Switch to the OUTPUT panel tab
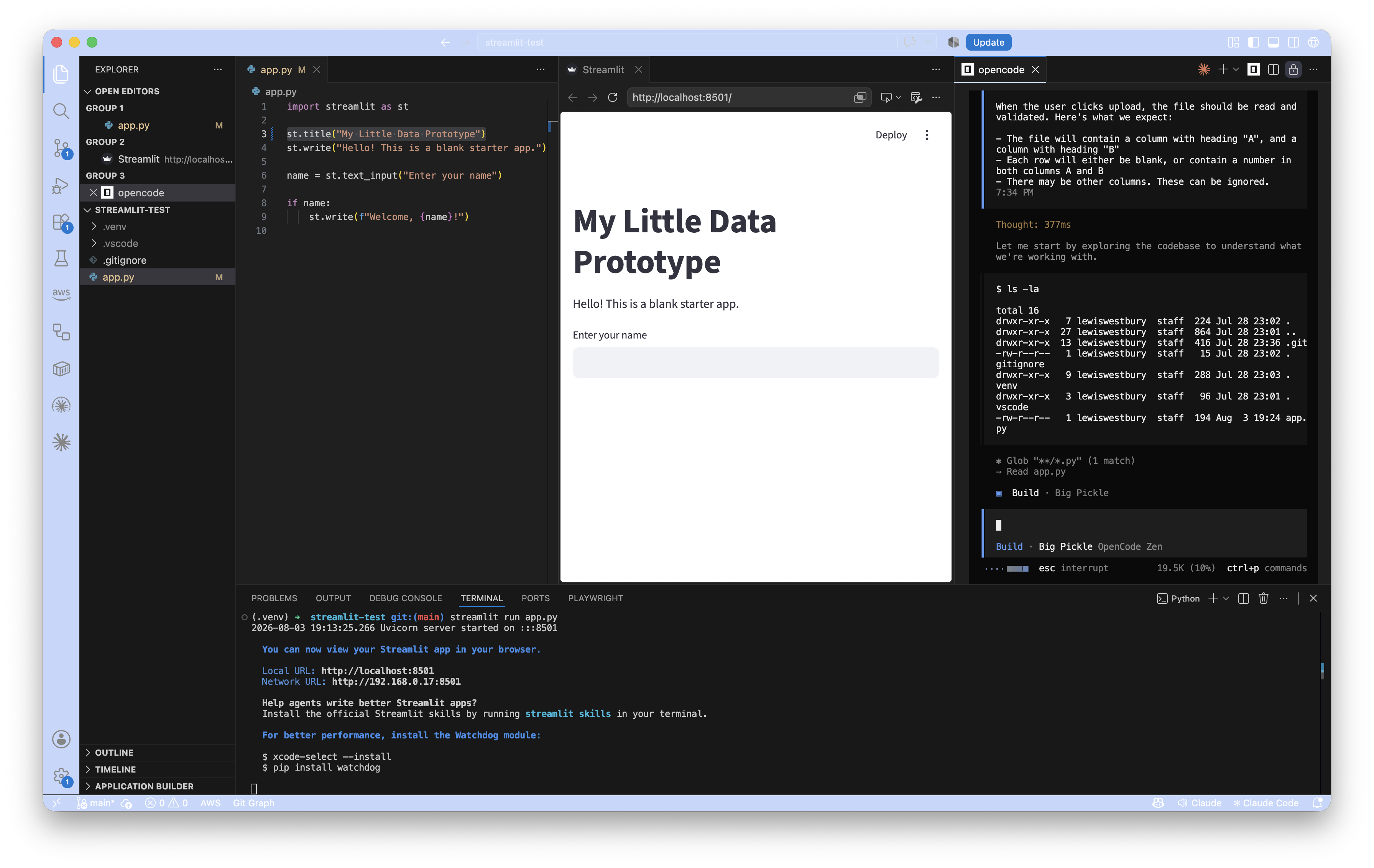1374x868 pixels. [333, 598]
